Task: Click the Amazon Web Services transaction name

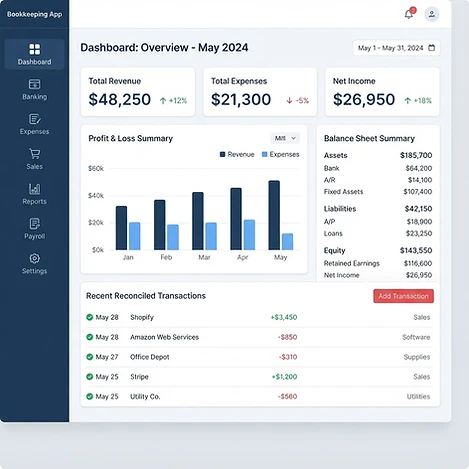Action: click(164, 337)
